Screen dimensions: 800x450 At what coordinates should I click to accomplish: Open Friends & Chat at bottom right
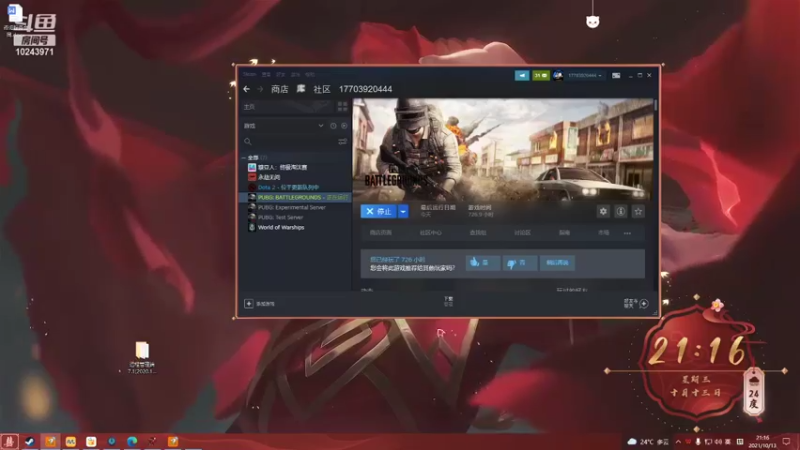click(x=636, y=304)
